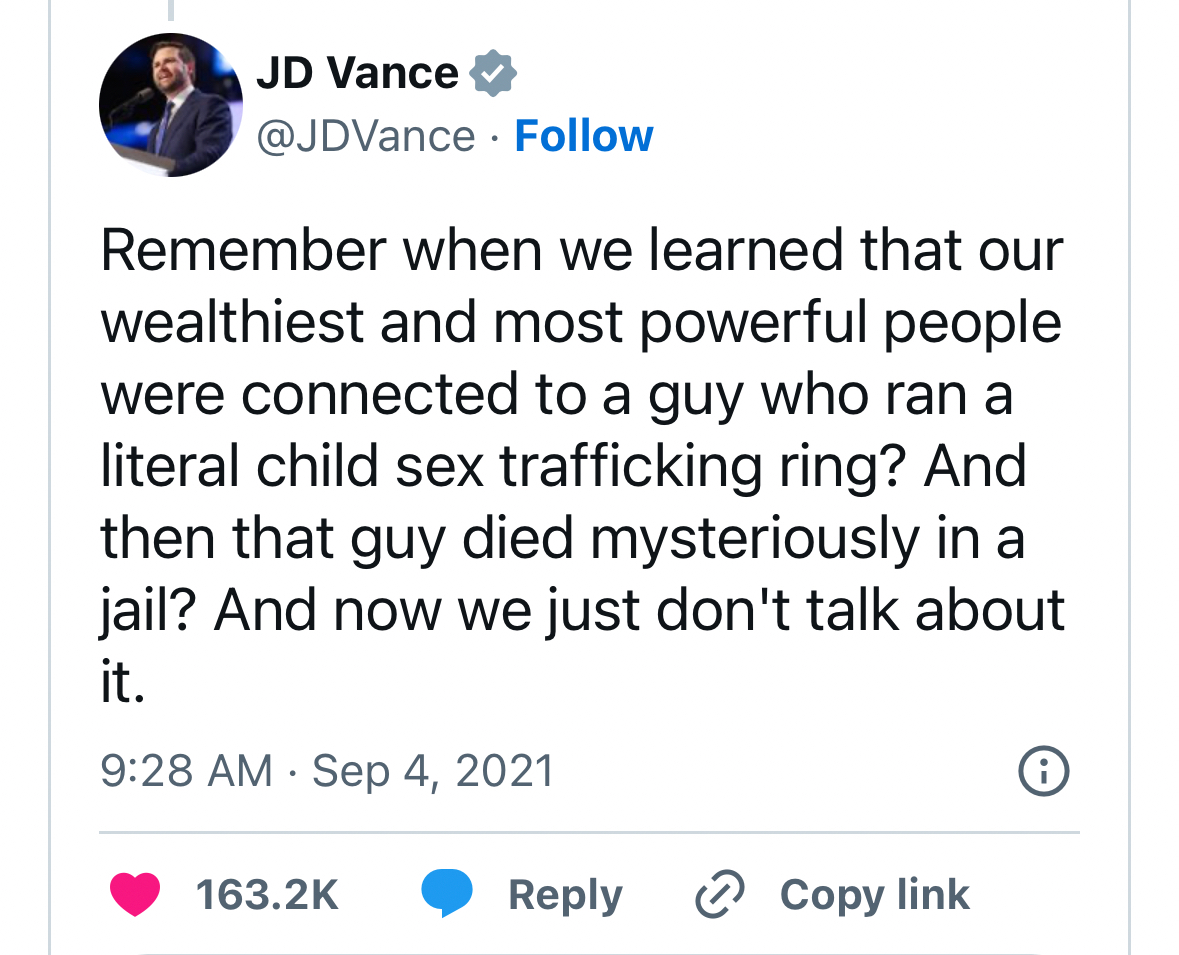Click the @JDVance handle
Viewport: 1179px width, 955px height.
coord(366,136)
